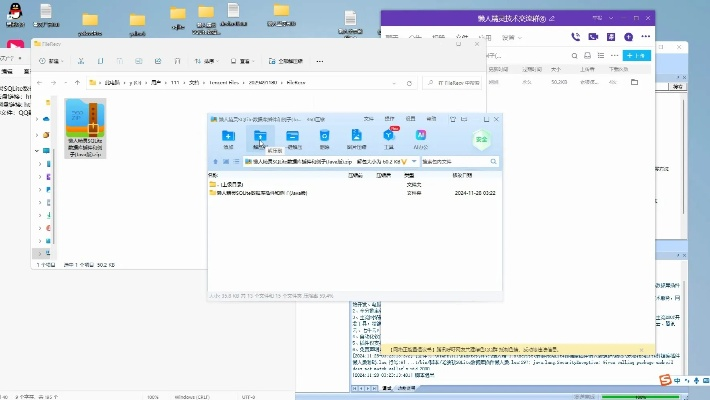The height and width of the screenshot is (400, 710).
Task: Open the 帮助 menu in archive window
Action: coord(431,119)
